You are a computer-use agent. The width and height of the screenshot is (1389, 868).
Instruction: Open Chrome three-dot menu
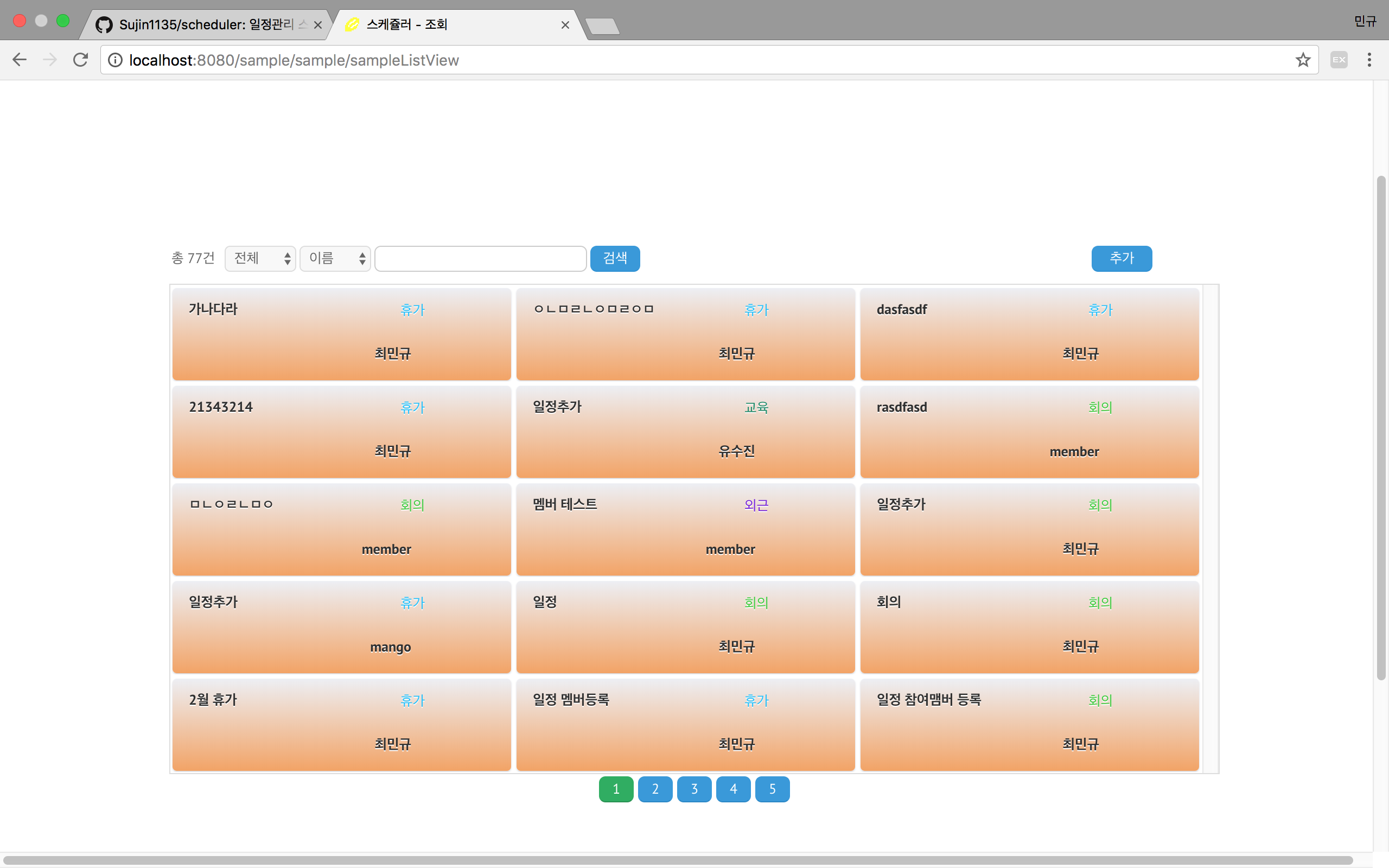pyautogui.click(x=1369, y=60)
